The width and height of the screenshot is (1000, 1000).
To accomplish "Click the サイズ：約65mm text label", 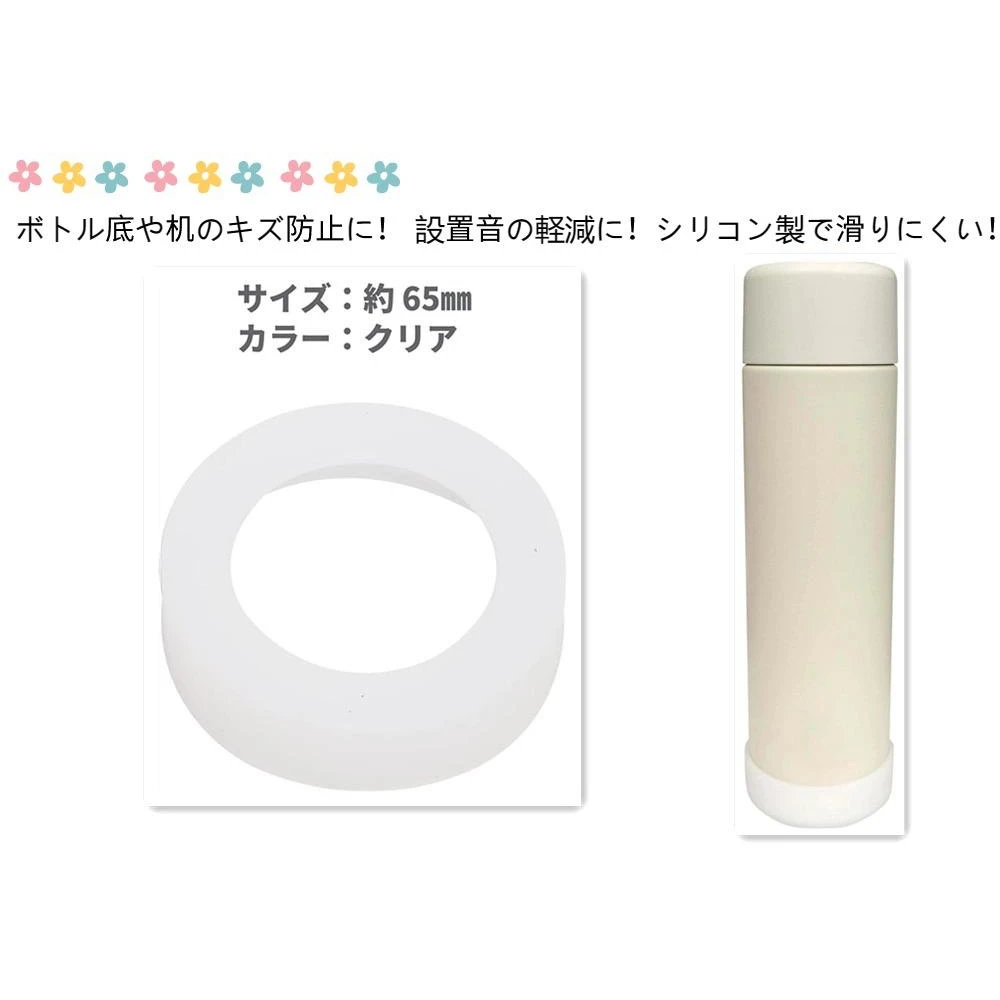I will click(355, 298).
